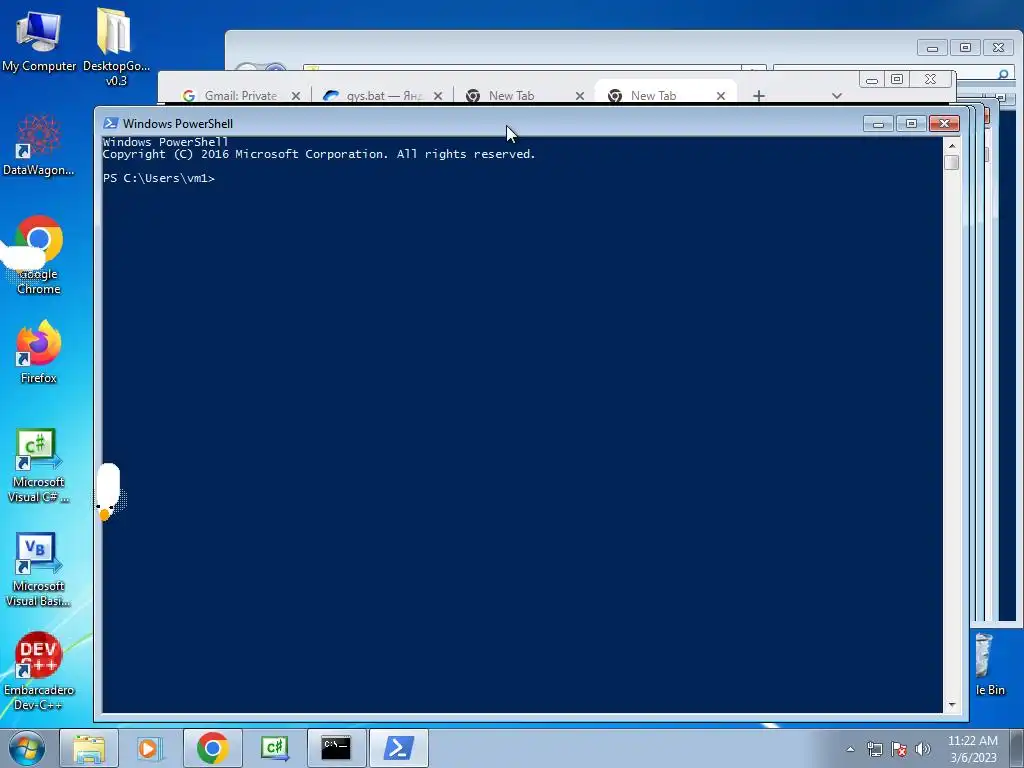The image size is (1024, 768).
Task: Minimize the rearmost Explorer window
Action: pyautogui.click(x=932, y=48)
